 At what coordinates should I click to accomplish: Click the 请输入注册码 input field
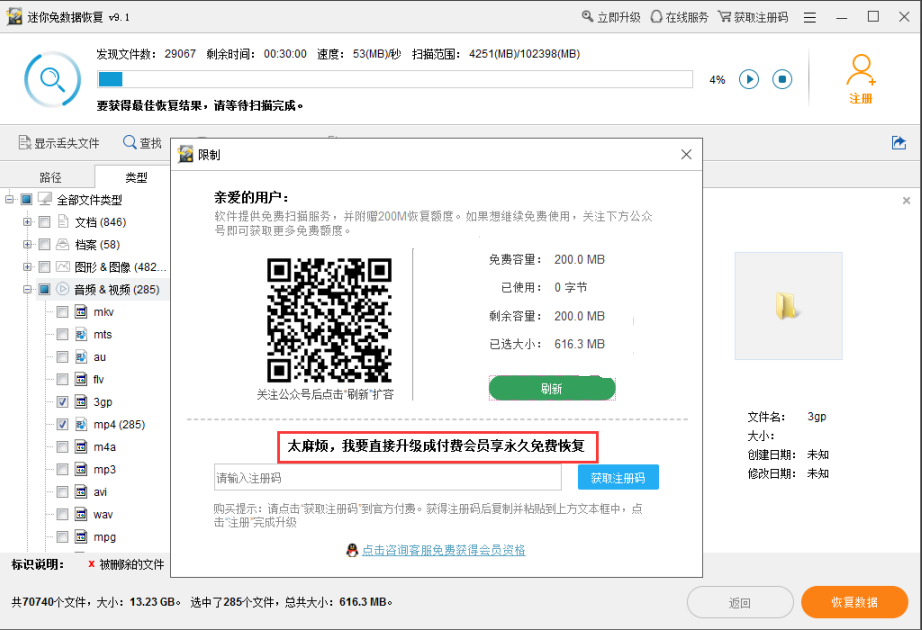point(387,478)
